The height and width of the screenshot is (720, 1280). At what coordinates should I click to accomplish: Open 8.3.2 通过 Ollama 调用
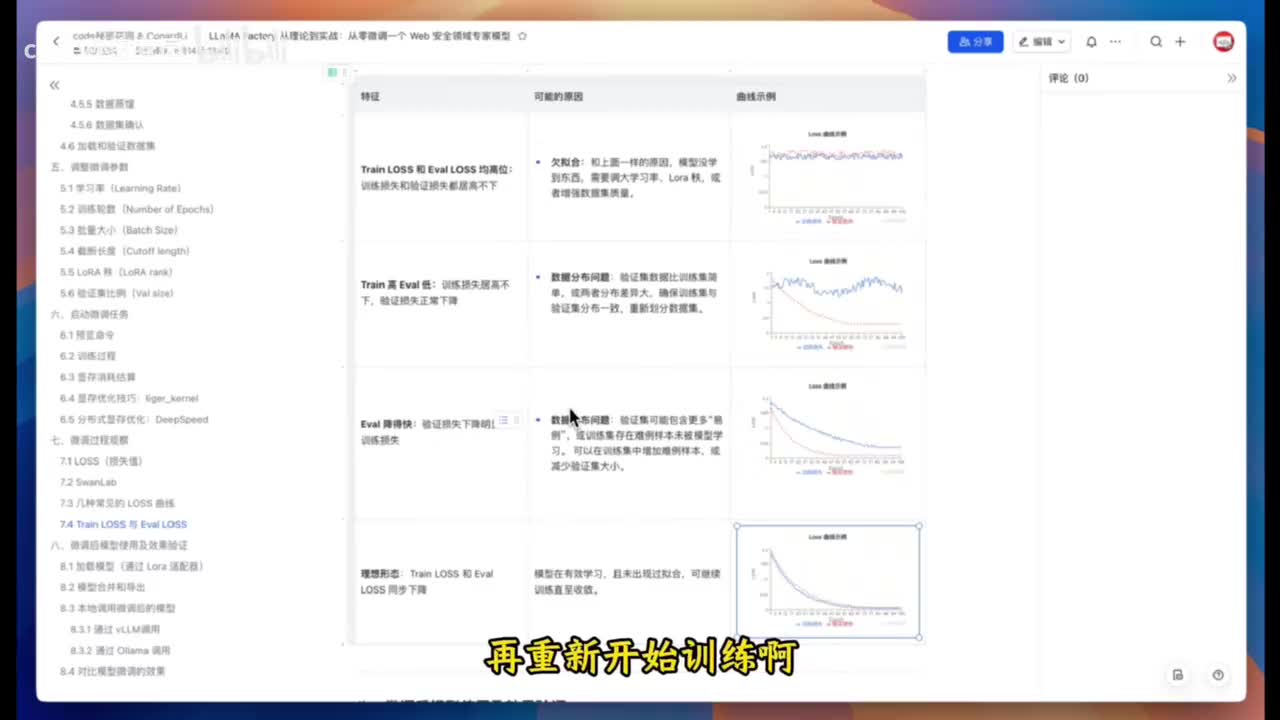[x=120, y=650]
